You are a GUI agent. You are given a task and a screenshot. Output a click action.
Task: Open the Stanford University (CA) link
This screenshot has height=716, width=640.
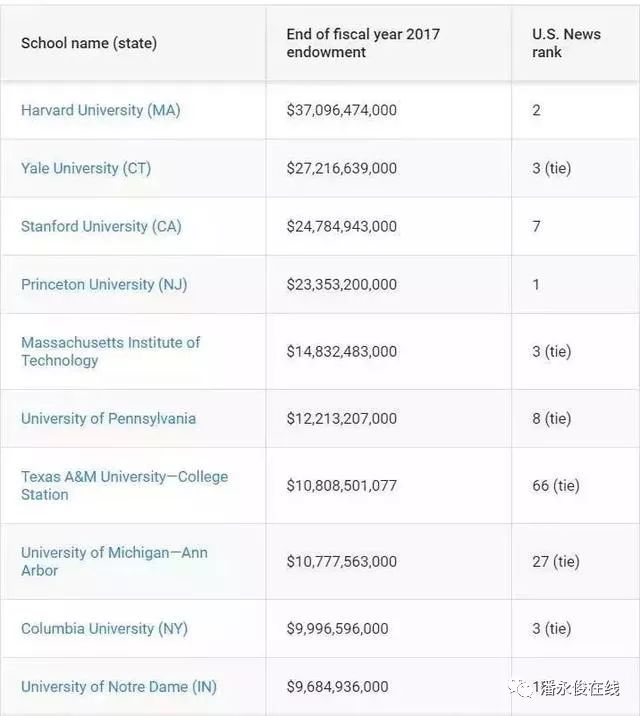pos(101,226)
